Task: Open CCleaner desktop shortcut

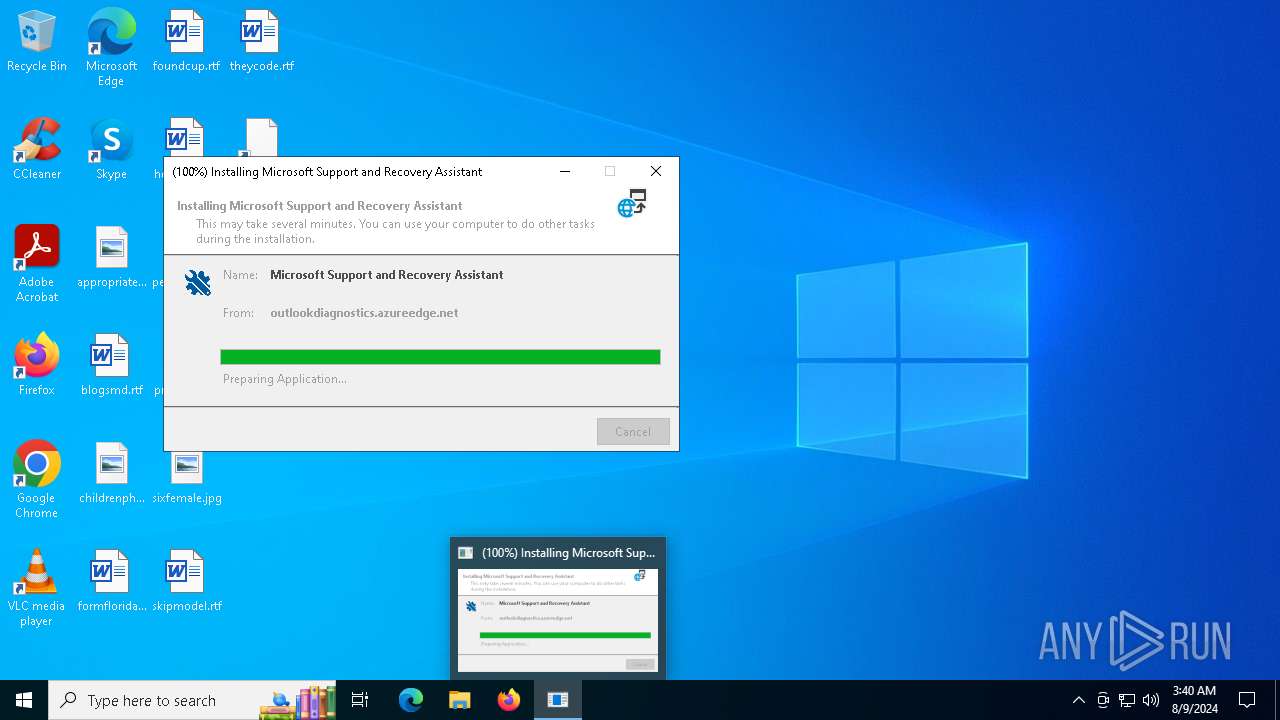Action: click(x=37, y=149)
